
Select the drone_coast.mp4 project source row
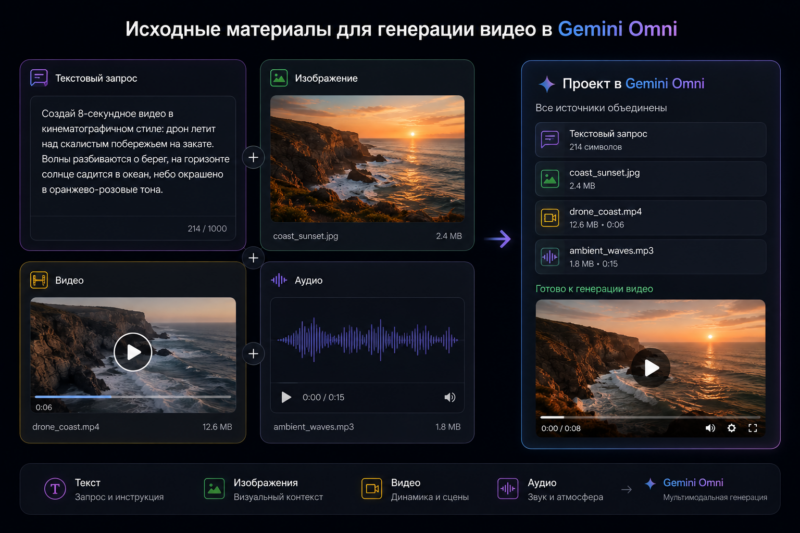pos(651,218)
